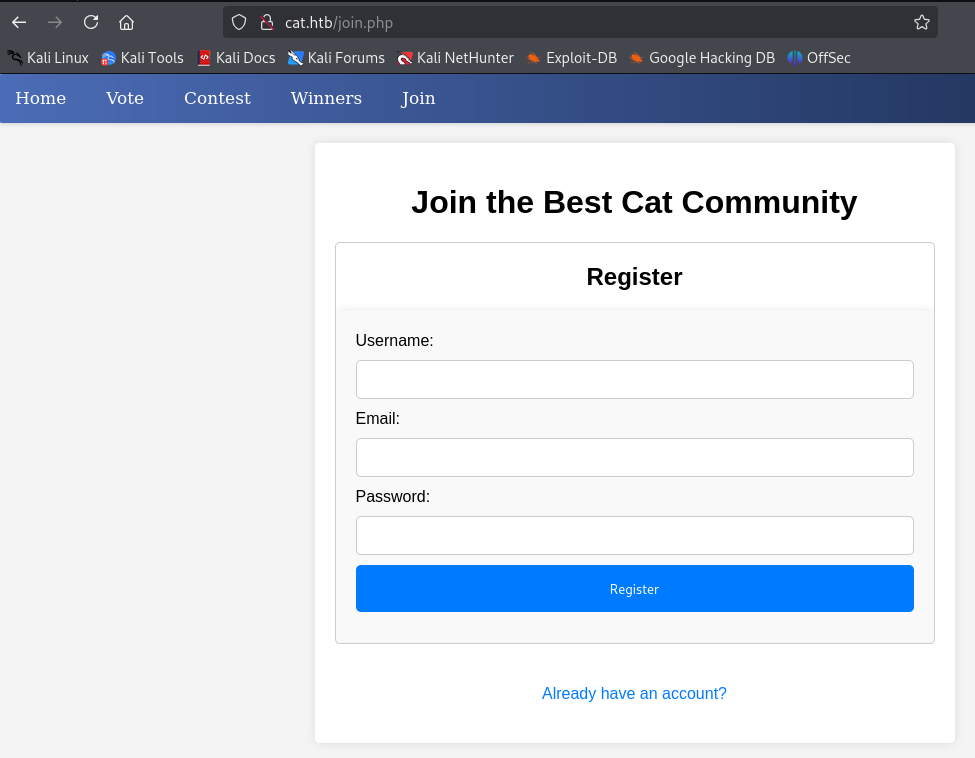Open the Kali Docs bookmark
This screenshot has height=758, width=975.
point(236,58)
